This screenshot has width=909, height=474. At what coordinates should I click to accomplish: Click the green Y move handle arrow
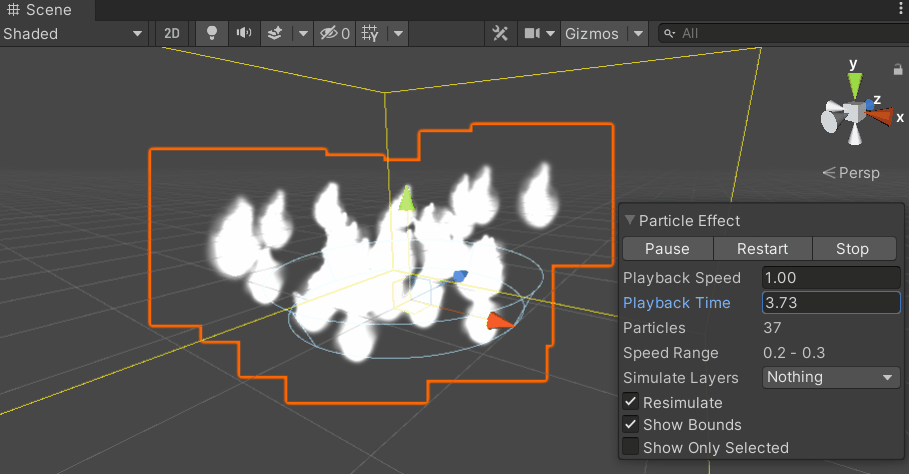click(406, 199)
